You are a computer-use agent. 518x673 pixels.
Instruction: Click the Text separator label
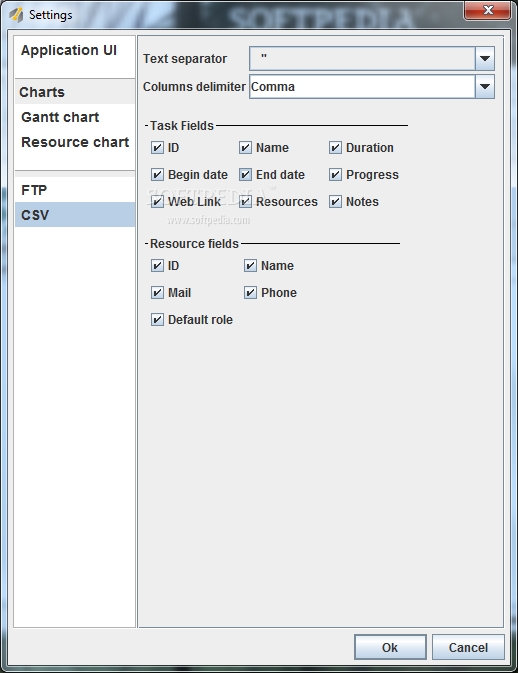185,59
